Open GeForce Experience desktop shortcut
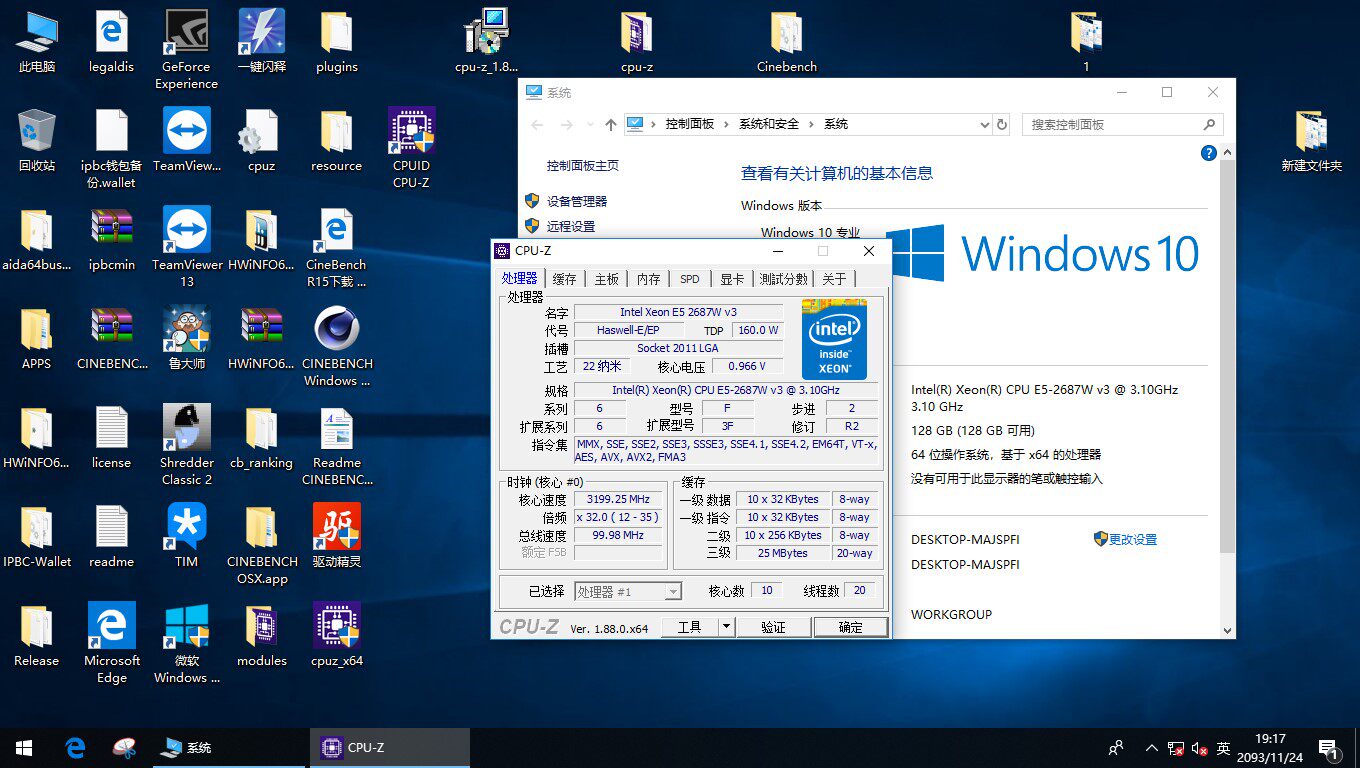The width and height of the screenshot is (1360, 768). 187,49
